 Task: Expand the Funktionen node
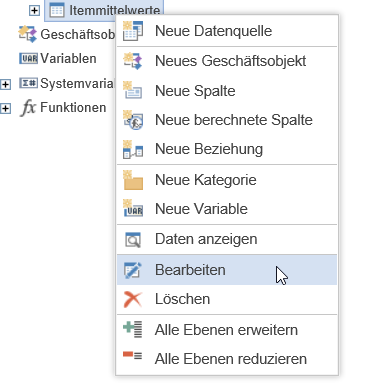[5, 108]
